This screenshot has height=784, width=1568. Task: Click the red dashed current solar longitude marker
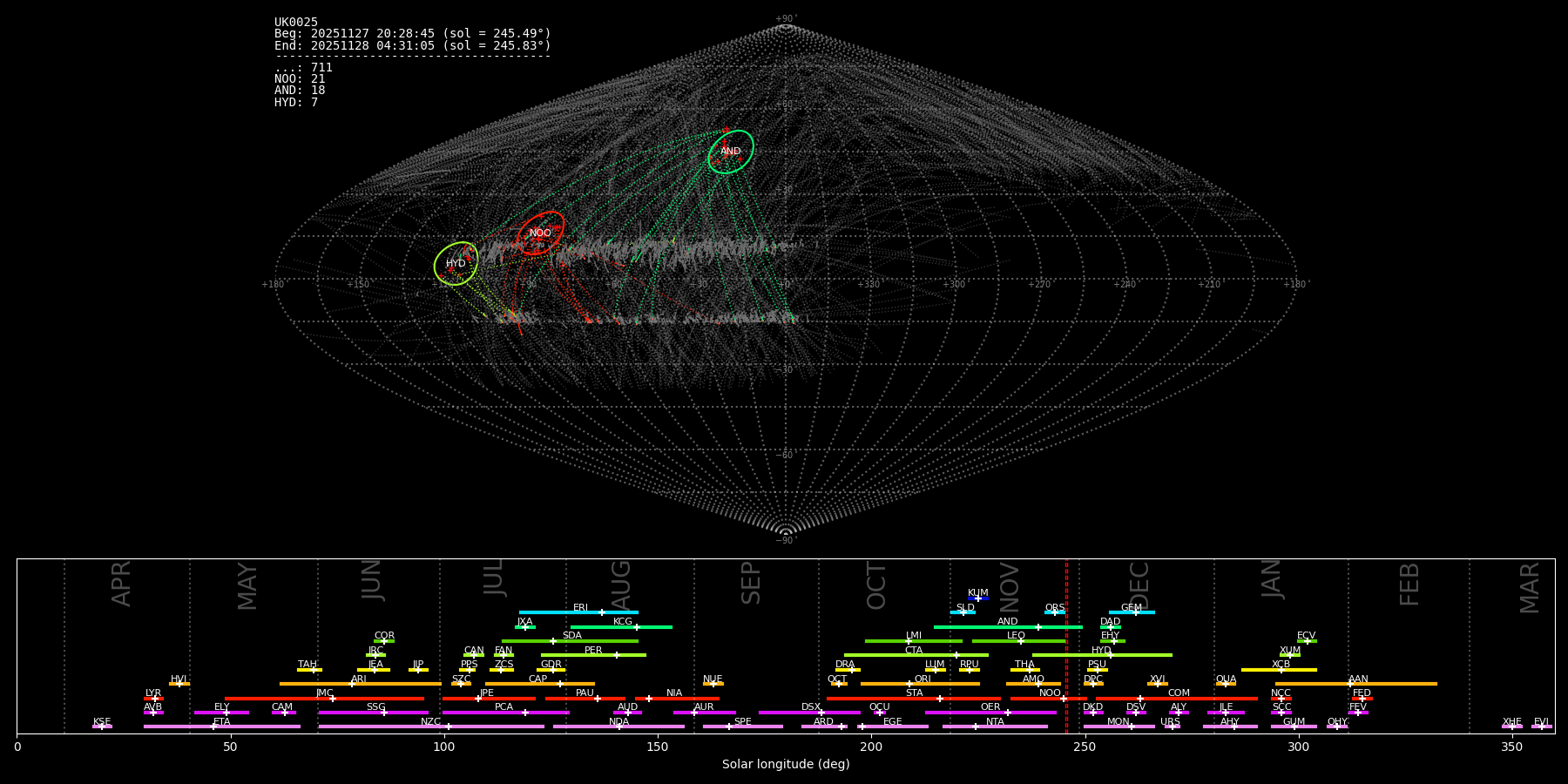click(1066, 645)
